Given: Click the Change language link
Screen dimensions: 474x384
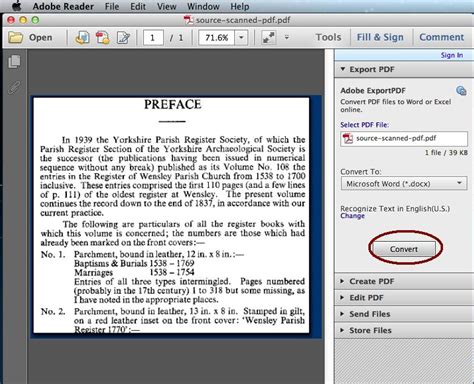Looking at the screenshot, I should [x=352, y=216].
